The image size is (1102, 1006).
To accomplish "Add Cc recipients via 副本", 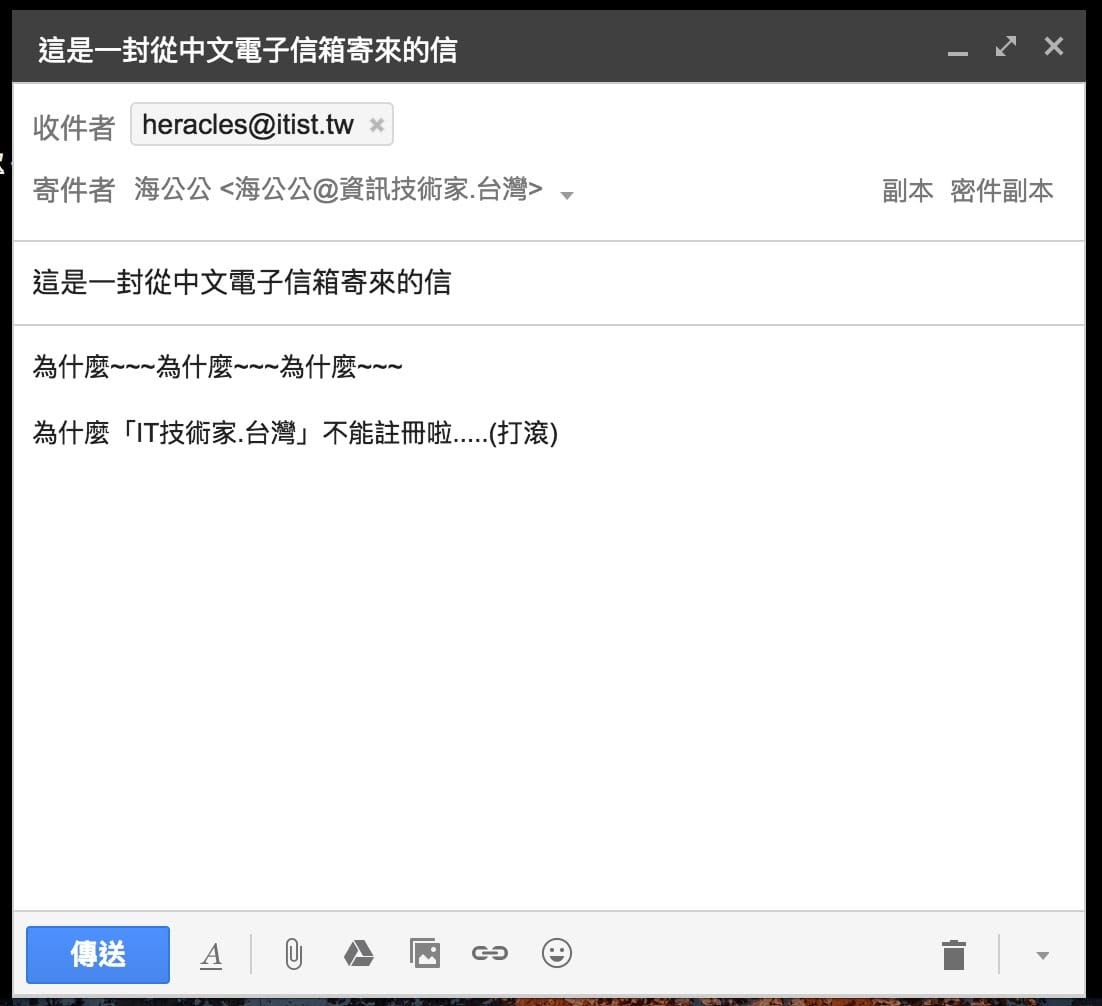I will click(907, 191).
